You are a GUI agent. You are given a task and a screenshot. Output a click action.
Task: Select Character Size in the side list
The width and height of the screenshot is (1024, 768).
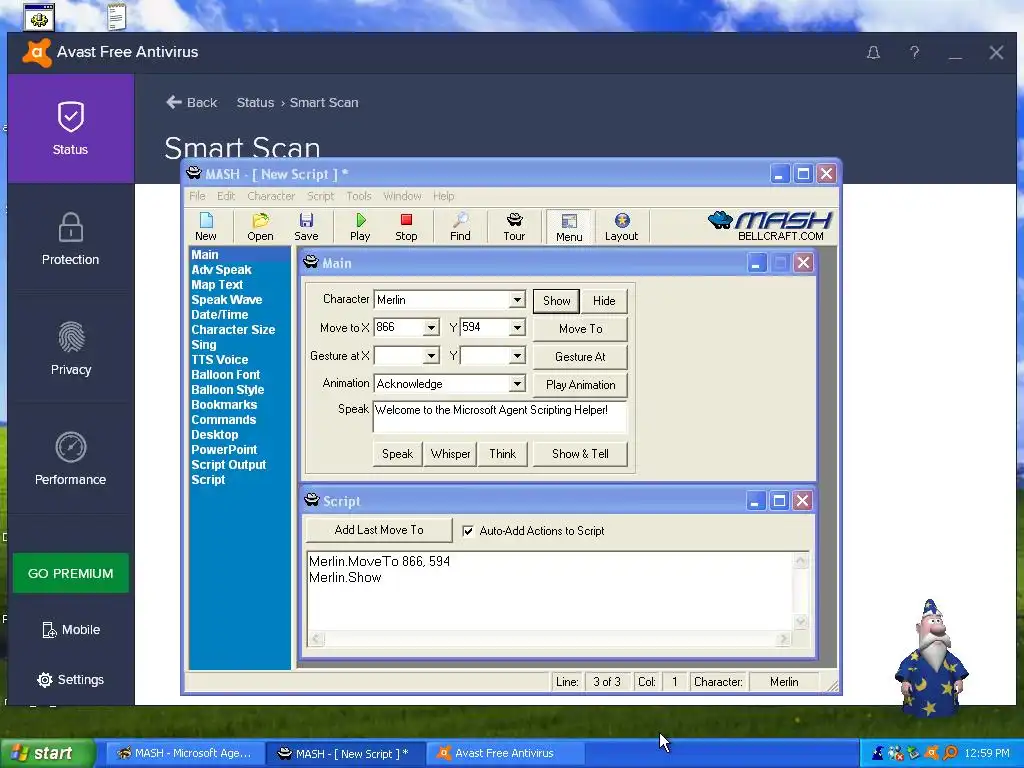(233, 330)
